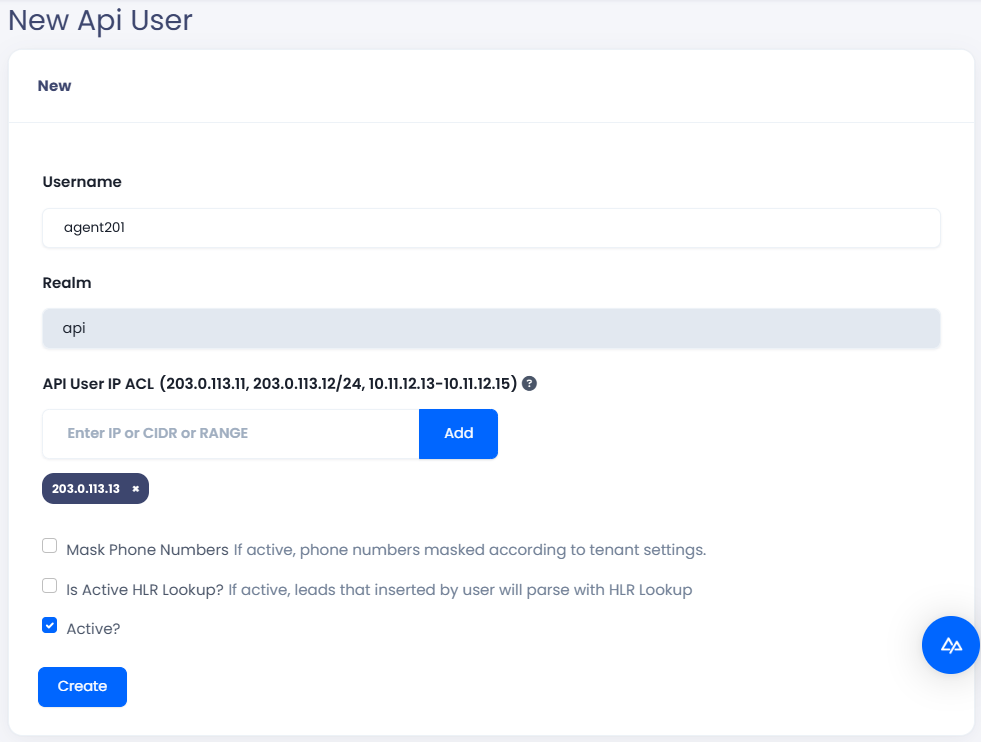Click the API User IP ACL label
The image size is (981, 742).
click(x=280, y=384)
